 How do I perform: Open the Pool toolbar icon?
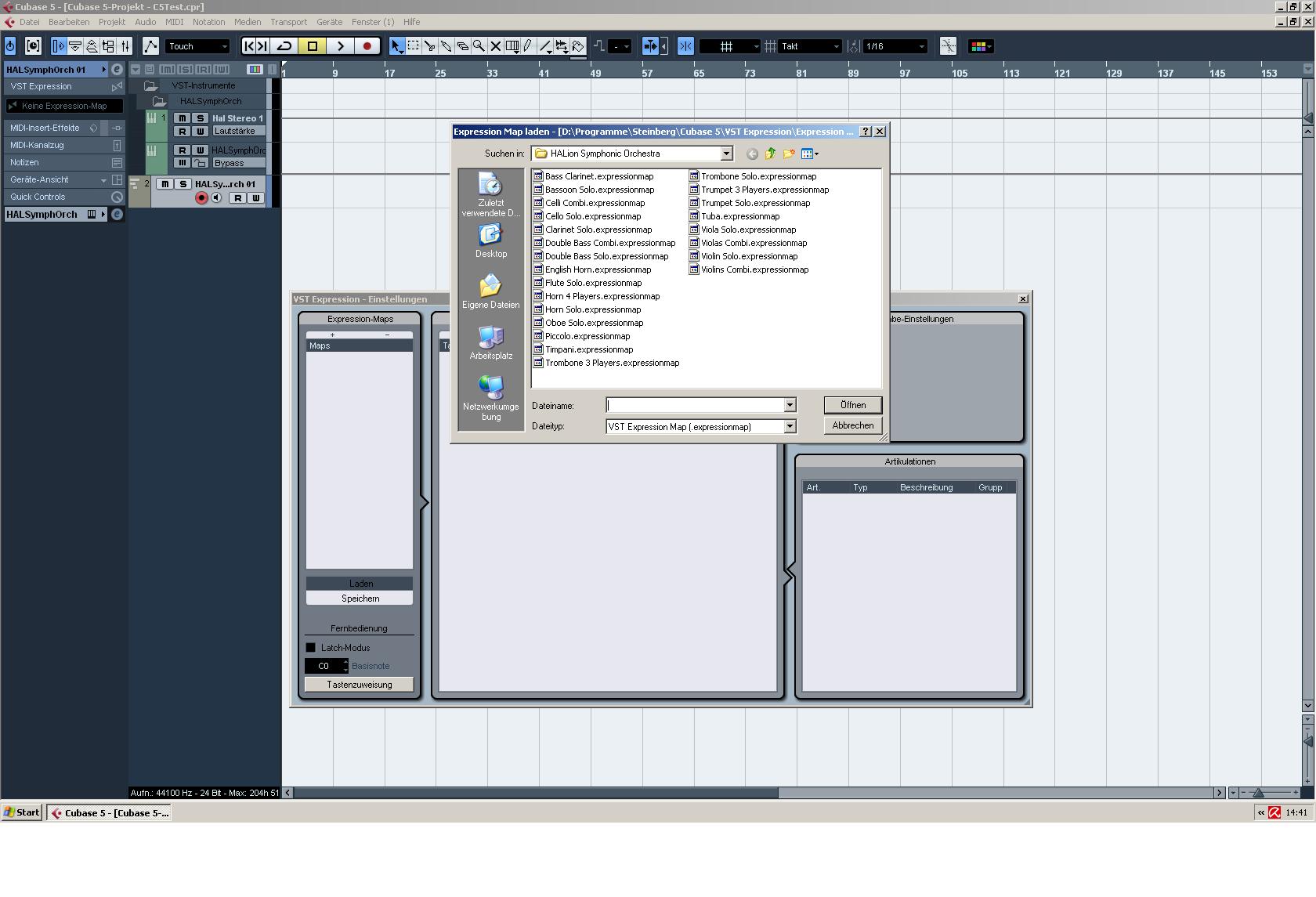(108, 46)
